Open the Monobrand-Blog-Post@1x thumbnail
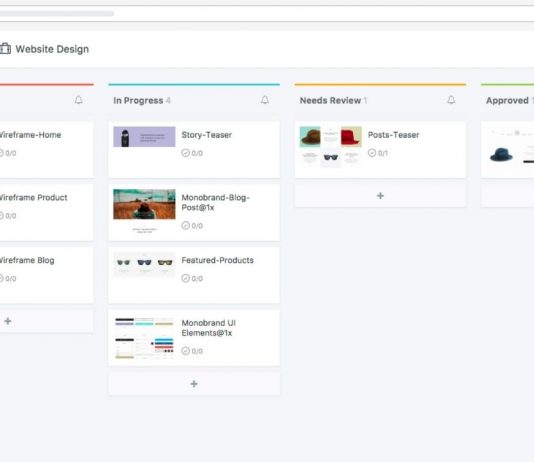 (144, 211)
